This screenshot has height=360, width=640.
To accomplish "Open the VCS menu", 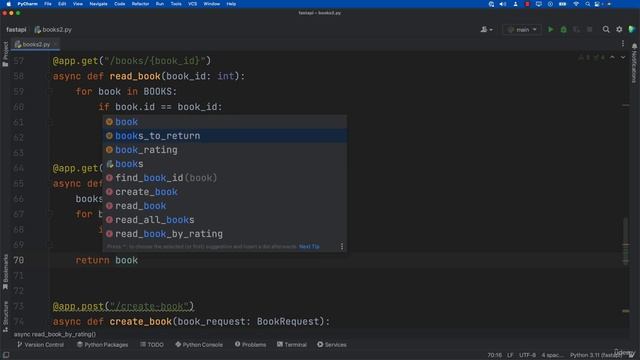I will pyautogui.click(x=193, y=4).
